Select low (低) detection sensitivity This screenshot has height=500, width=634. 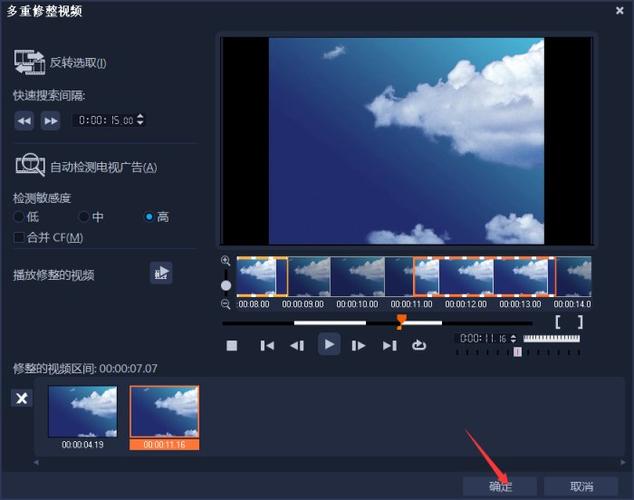tap(19, 217)
